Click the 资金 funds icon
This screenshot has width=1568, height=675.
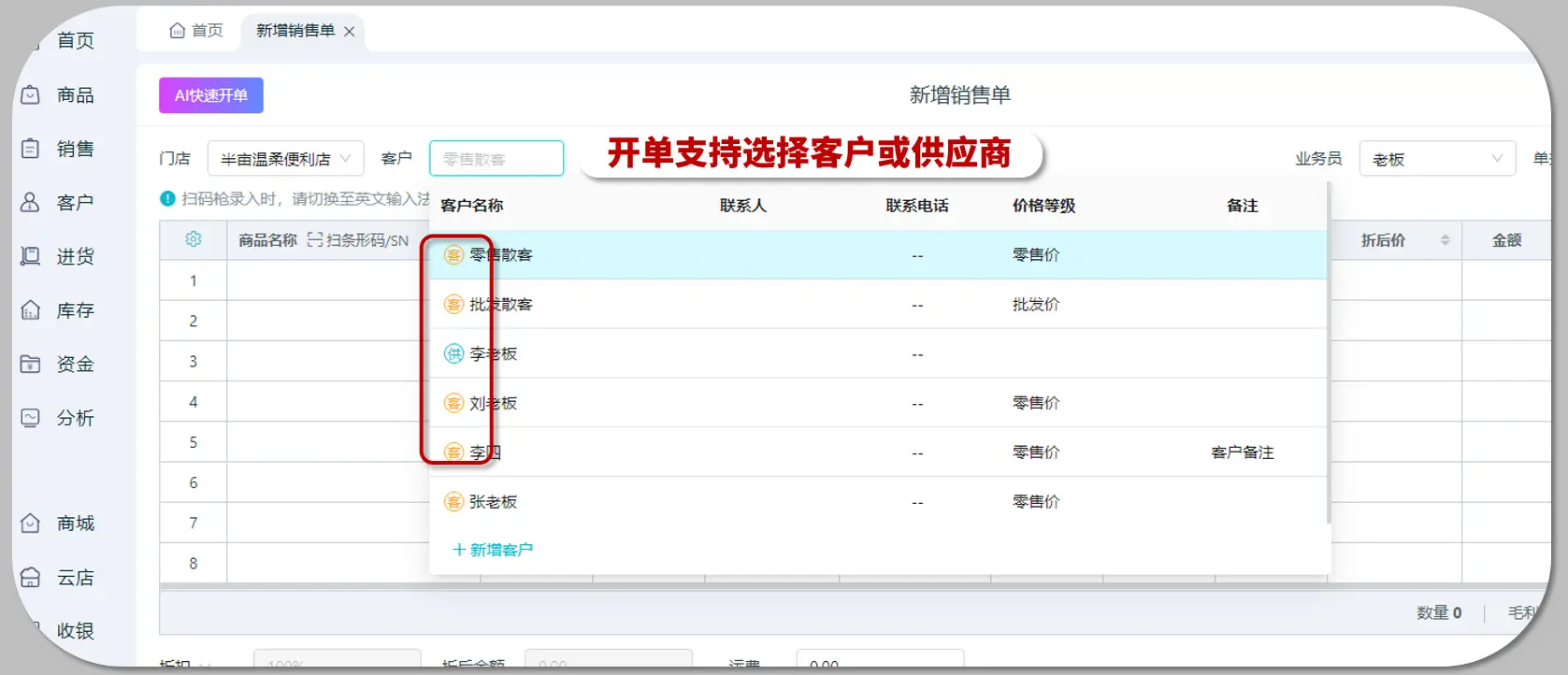(31, 364)
